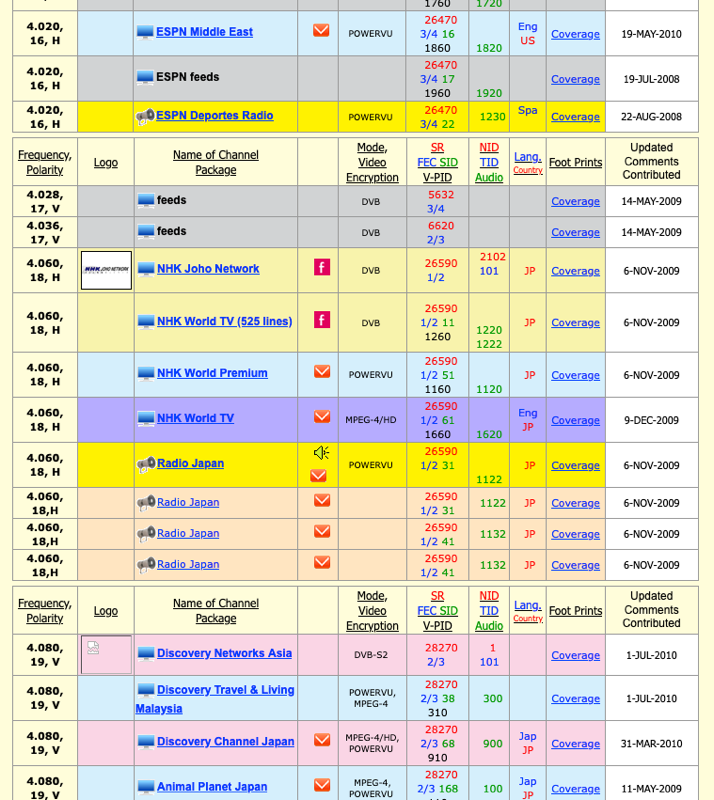Click the TV icon beside ESPN Middle East
This screenshot has width=714, height=800.
pyautogui.click(x=145, y=32)
